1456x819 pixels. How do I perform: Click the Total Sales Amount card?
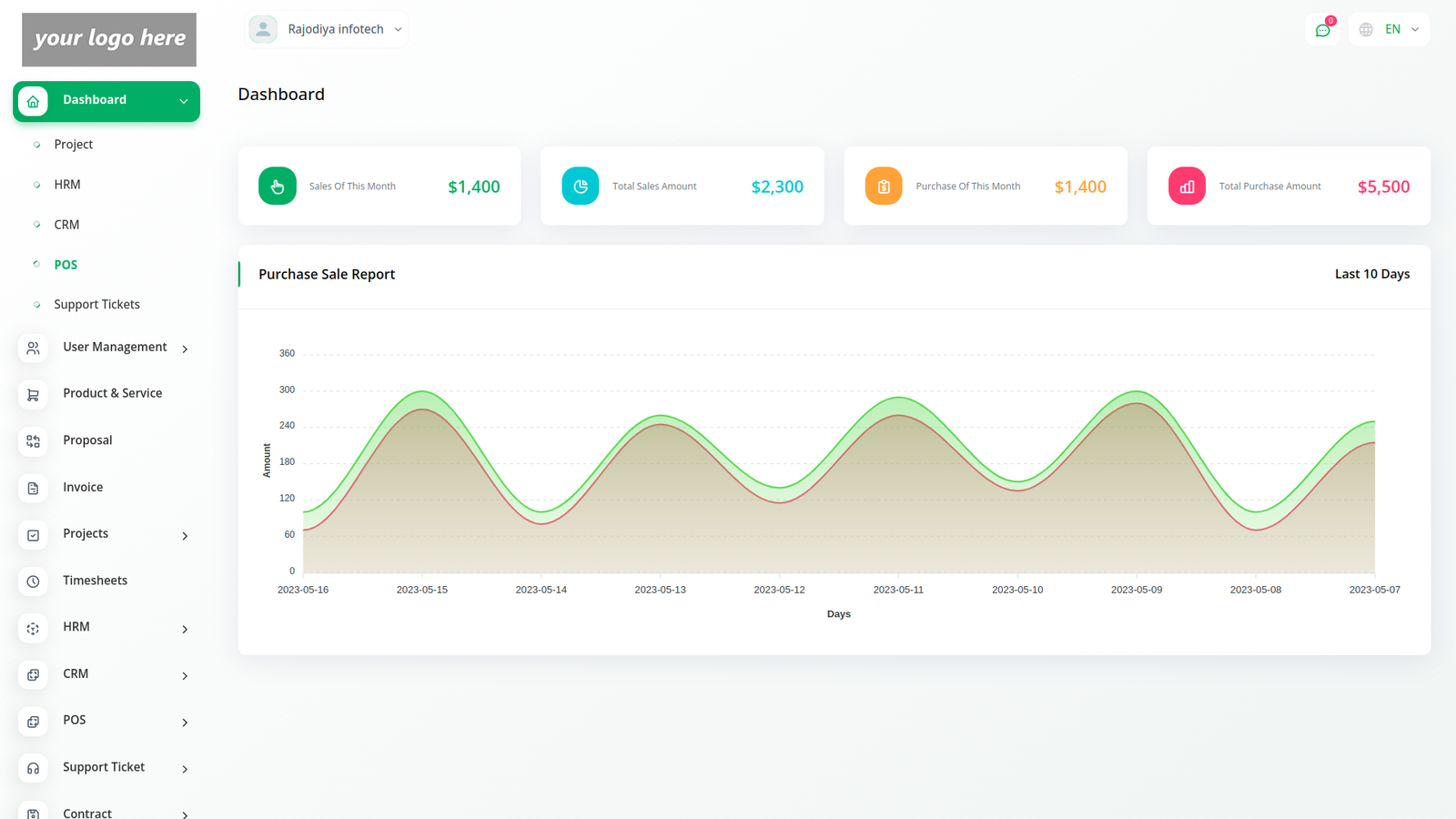click(682, 187)
